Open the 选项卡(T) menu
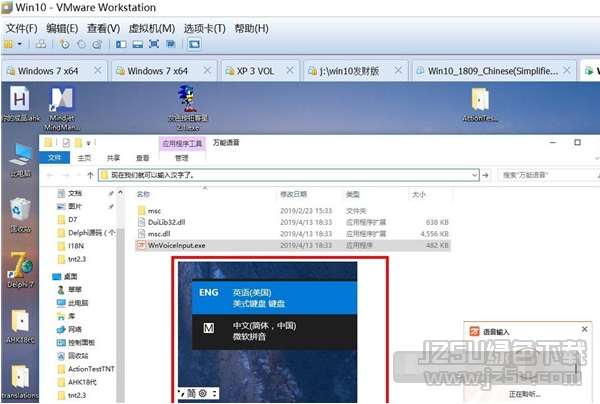 tap(204, 28)
